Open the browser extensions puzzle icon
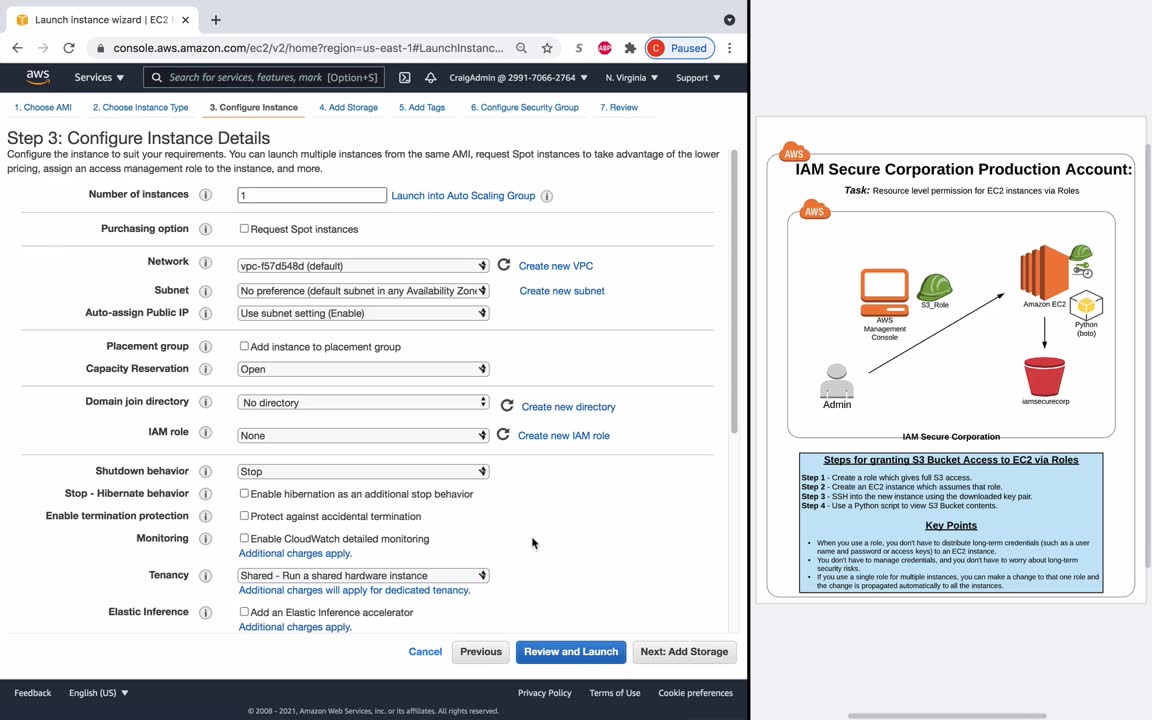 (x=630, y=48)
